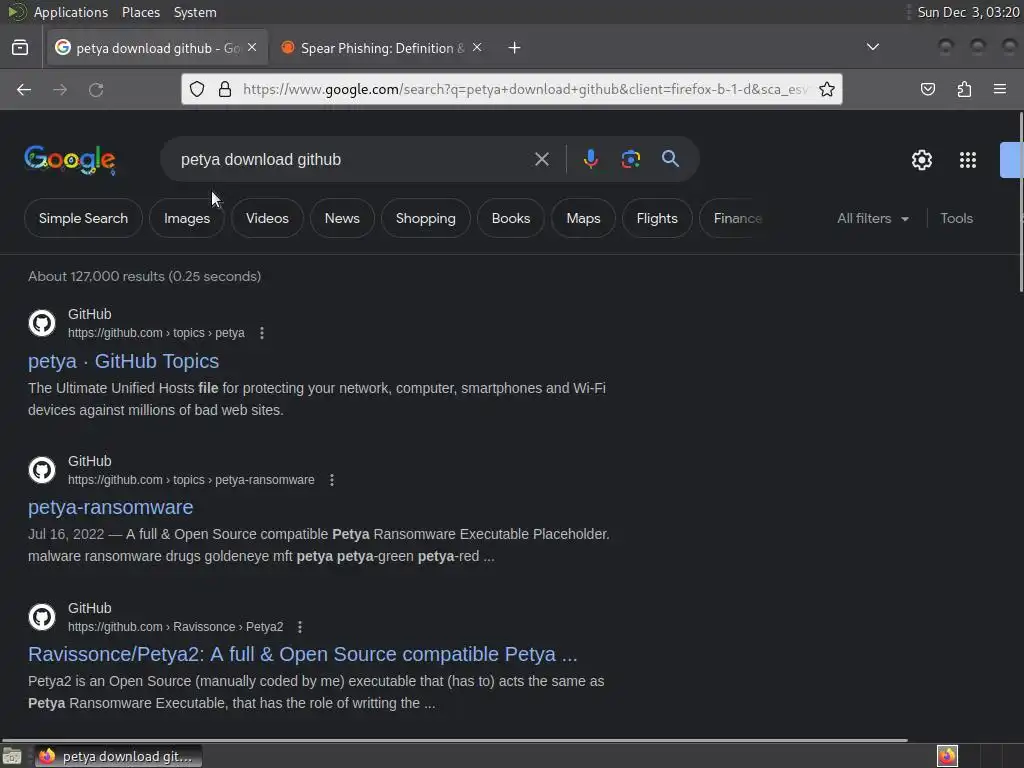The width and height of the screenshot is (1024, 768).
Task: Open the System menu
Action: (x=195, y=12)
